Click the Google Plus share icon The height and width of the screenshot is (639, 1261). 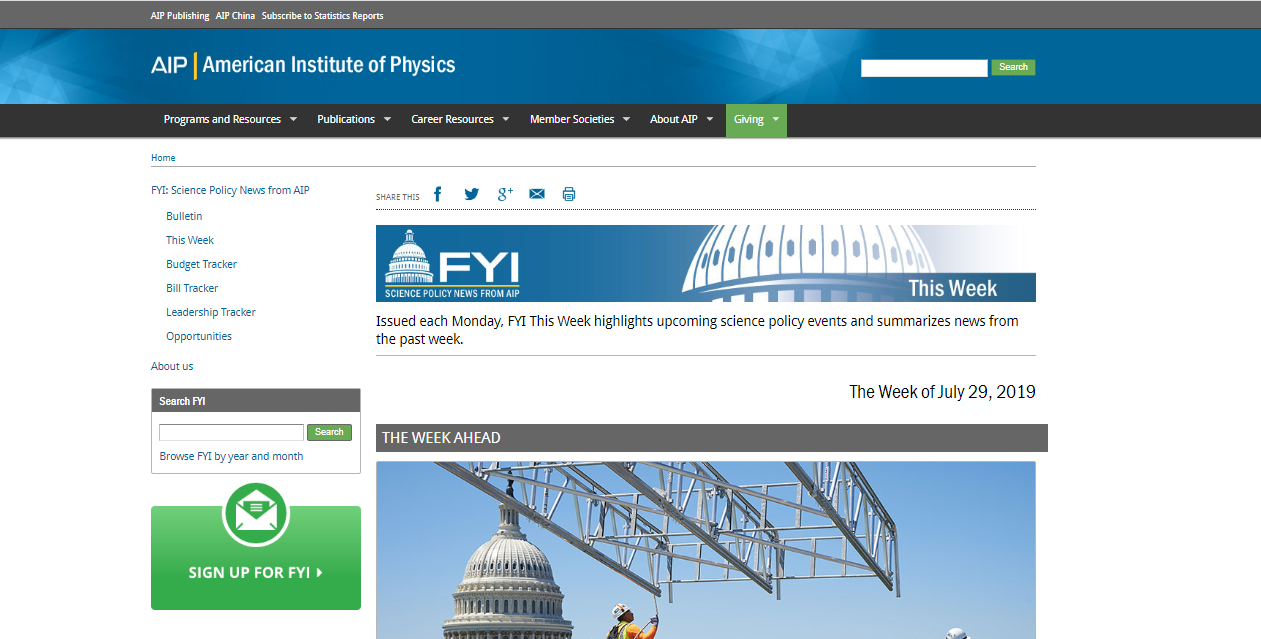(505, 194)
